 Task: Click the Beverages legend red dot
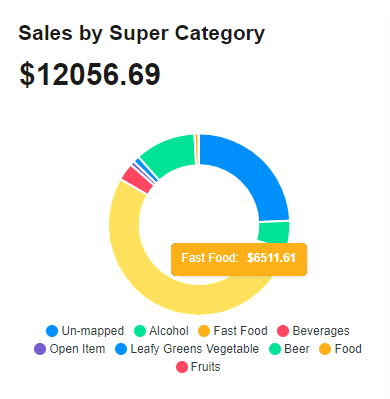coord(283,331)
